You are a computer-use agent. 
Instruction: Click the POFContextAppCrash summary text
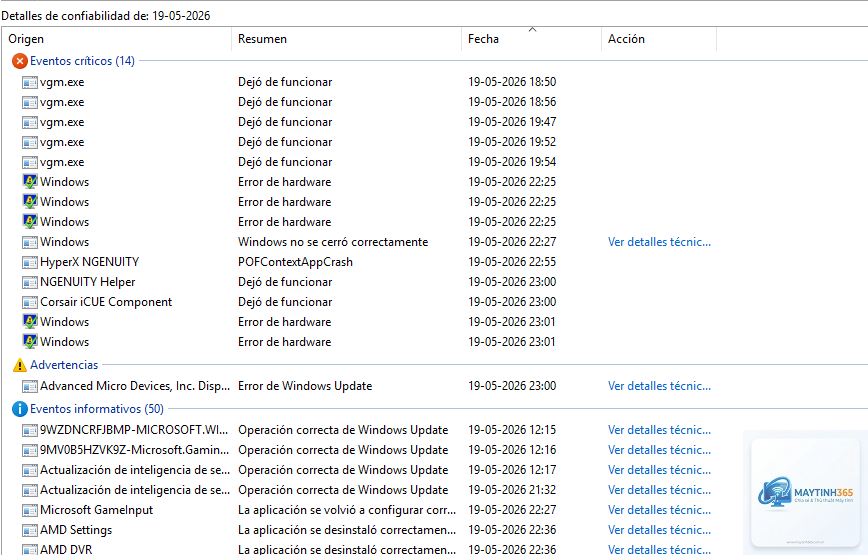[295, 262]
